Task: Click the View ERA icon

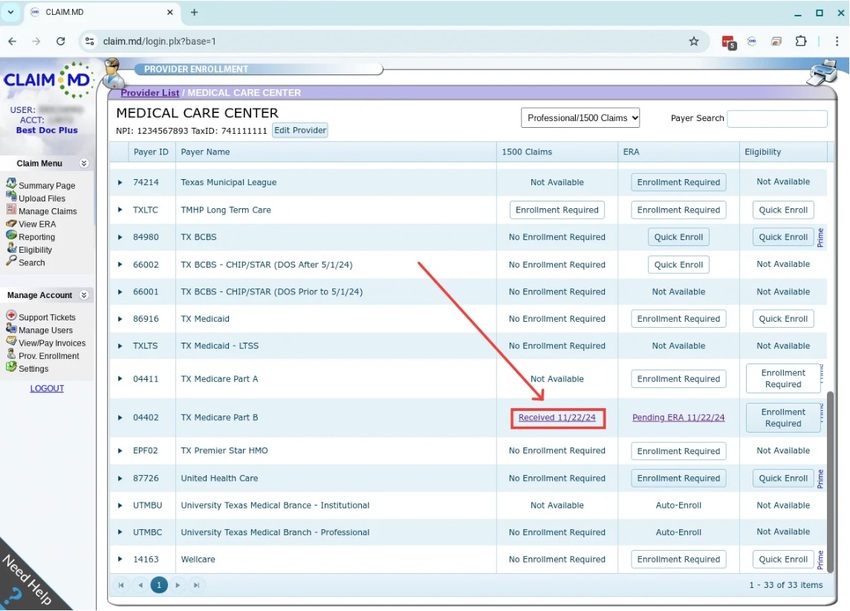Action: pos(11,223)
